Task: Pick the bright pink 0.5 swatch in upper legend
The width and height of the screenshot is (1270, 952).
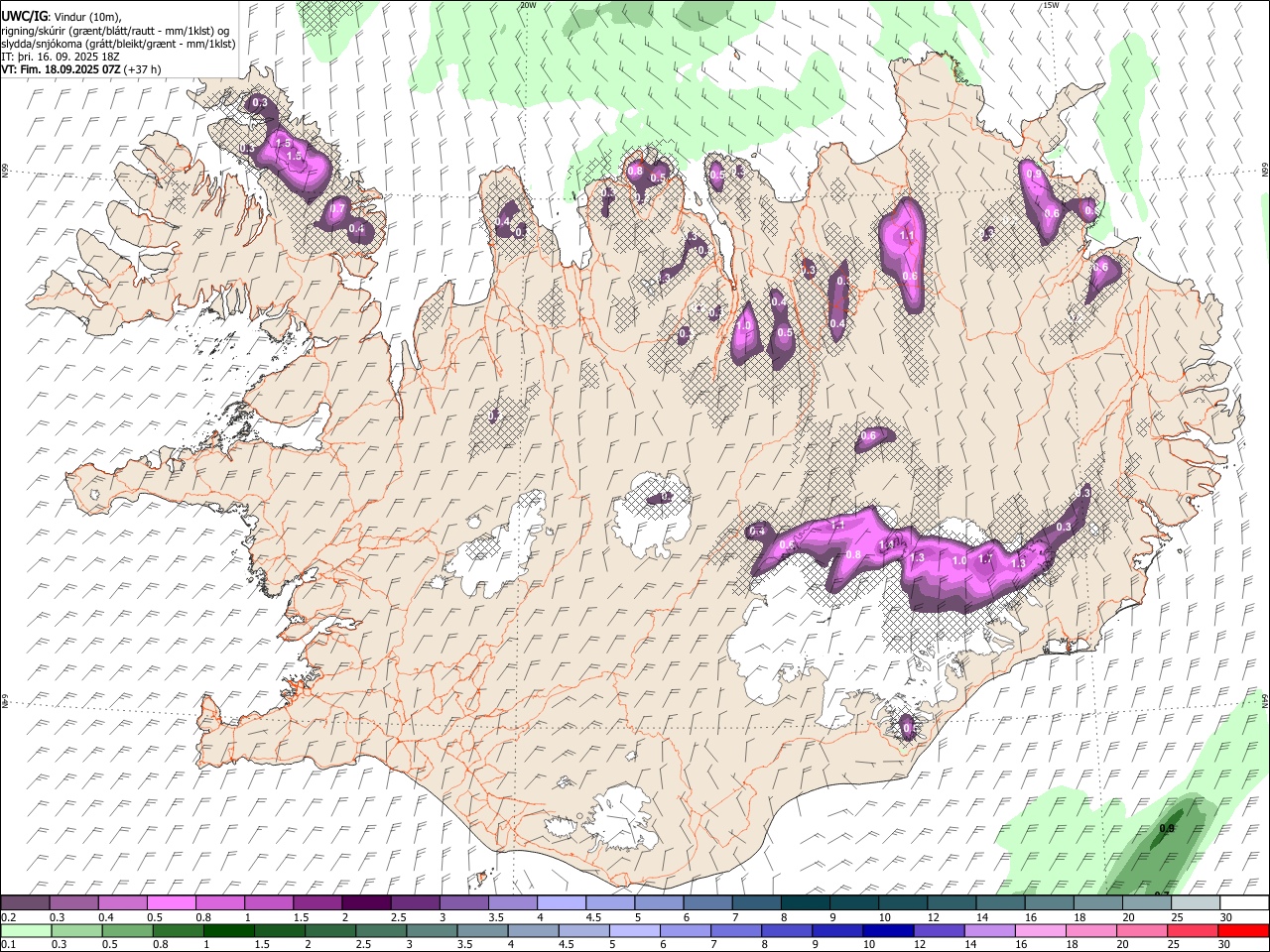Action: (x=171, y=903)
